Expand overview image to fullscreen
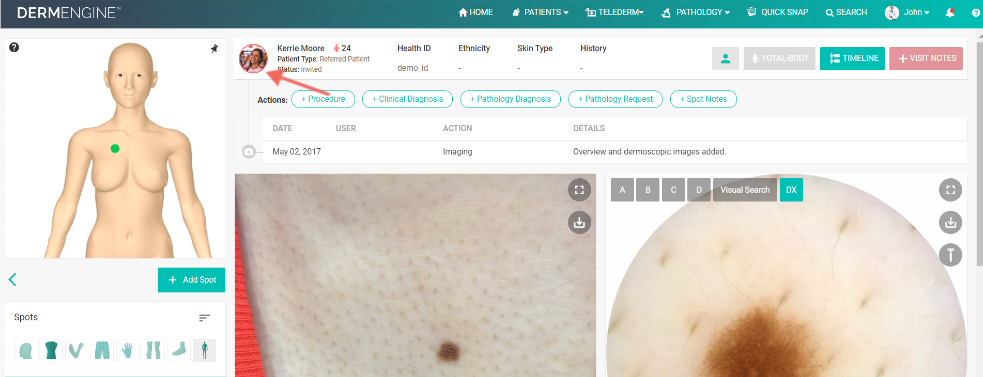Screen dimensions: 983x377 tap(579, 190)
